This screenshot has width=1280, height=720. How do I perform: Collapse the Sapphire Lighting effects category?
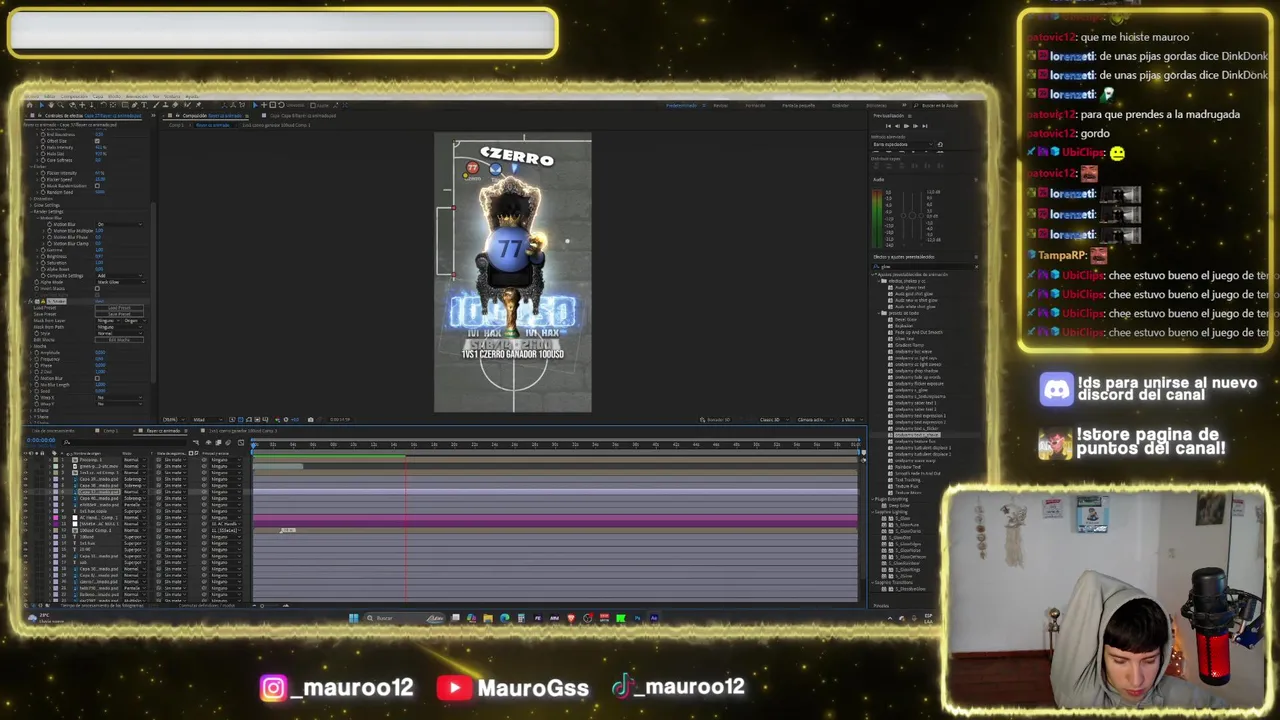(x=872, y=512)
